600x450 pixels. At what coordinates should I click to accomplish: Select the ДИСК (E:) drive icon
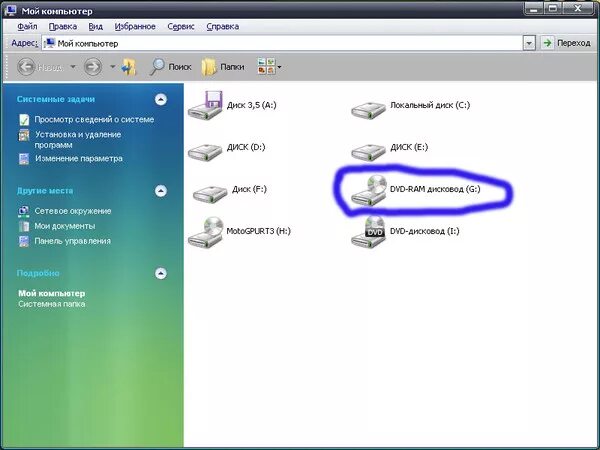(x=368, y=152)
